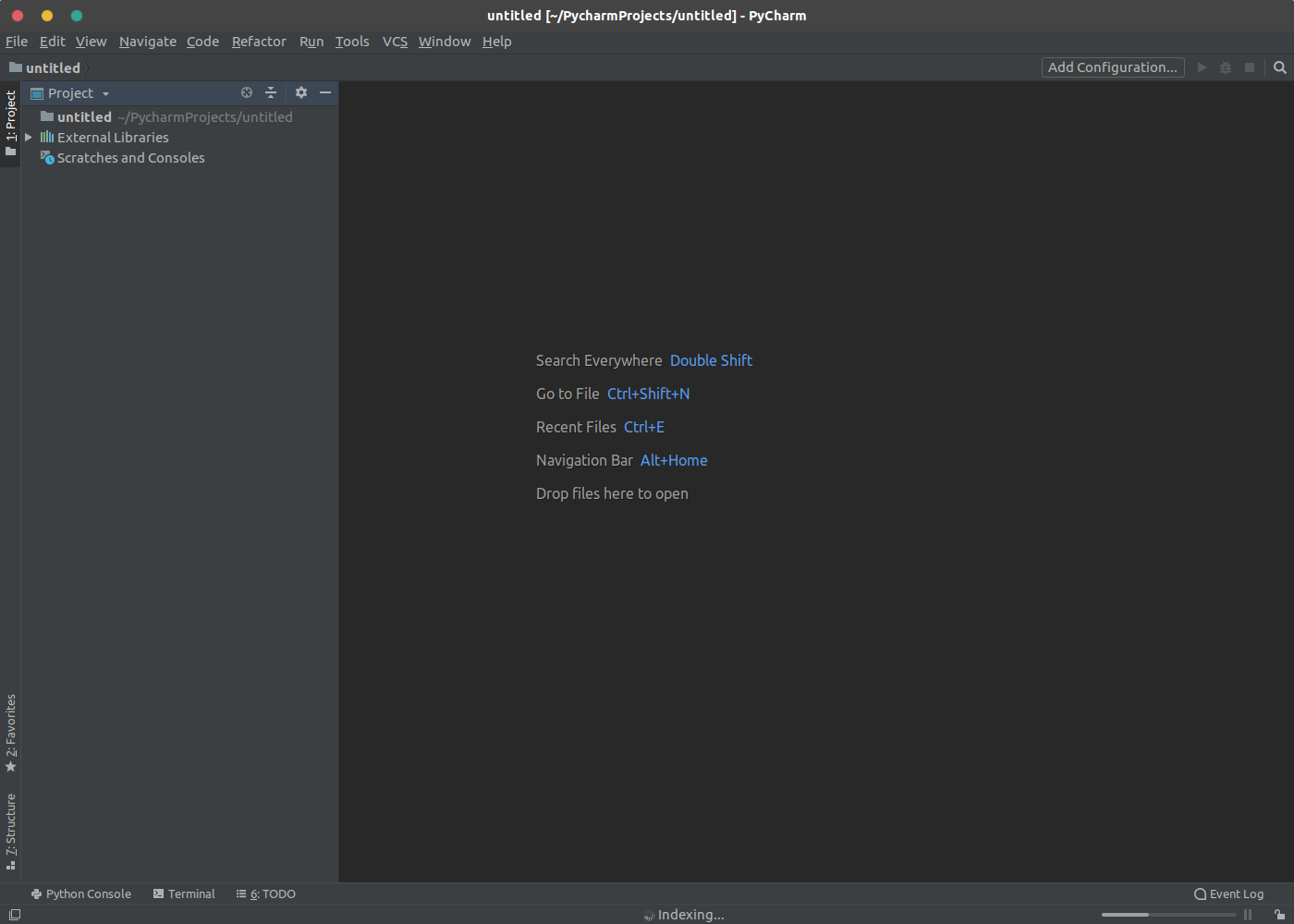The image size is (1294, 924).
Task: Click the Scratches and Consoles icon
Action: pyautogui.click(x=47, y=158)
